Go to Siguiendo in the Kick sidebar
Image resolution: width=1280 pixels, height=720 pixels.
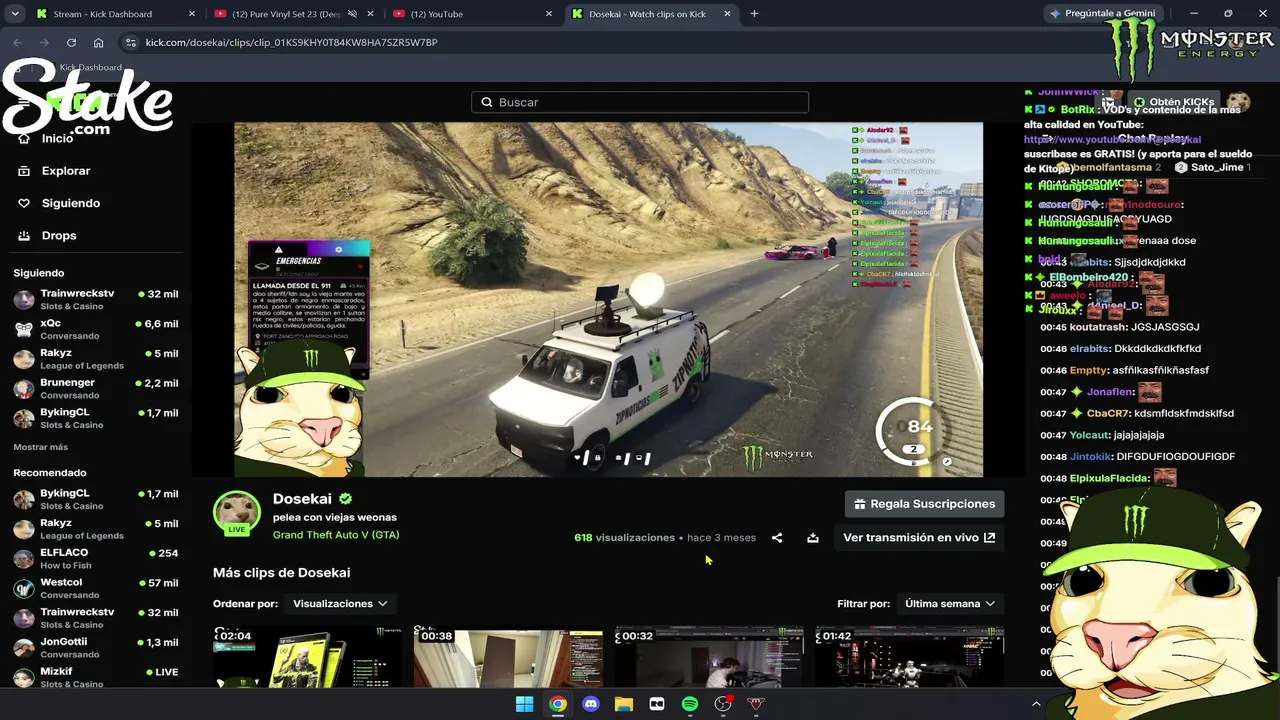pos(71,203)
